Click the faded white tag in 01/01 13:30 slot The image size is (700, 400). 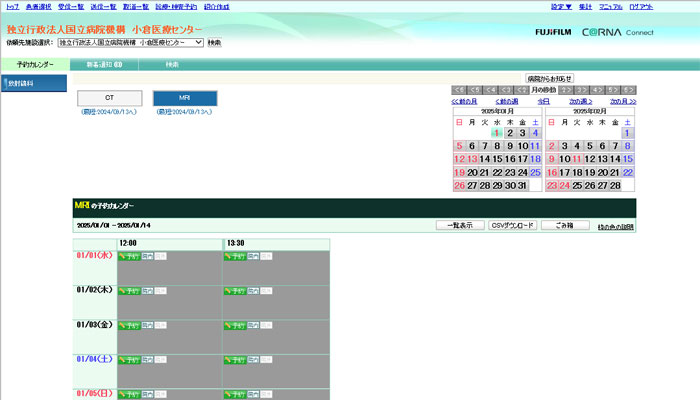click(267, 256)
